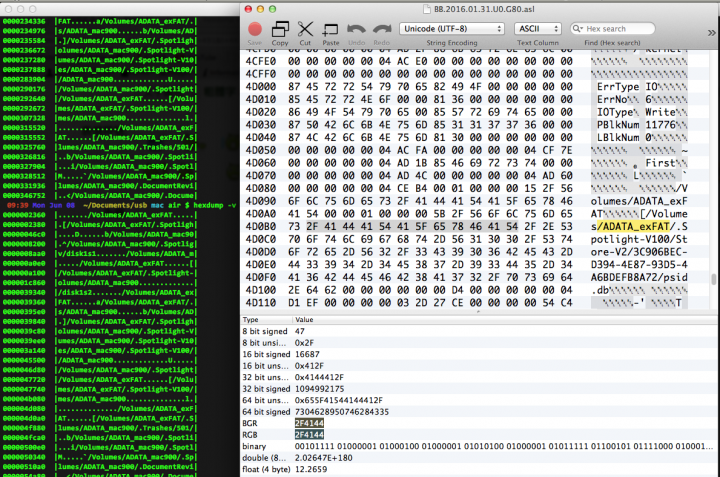Click the float value 12.2659
Viewport: 720px width, 477px height.
click(311, 469)
